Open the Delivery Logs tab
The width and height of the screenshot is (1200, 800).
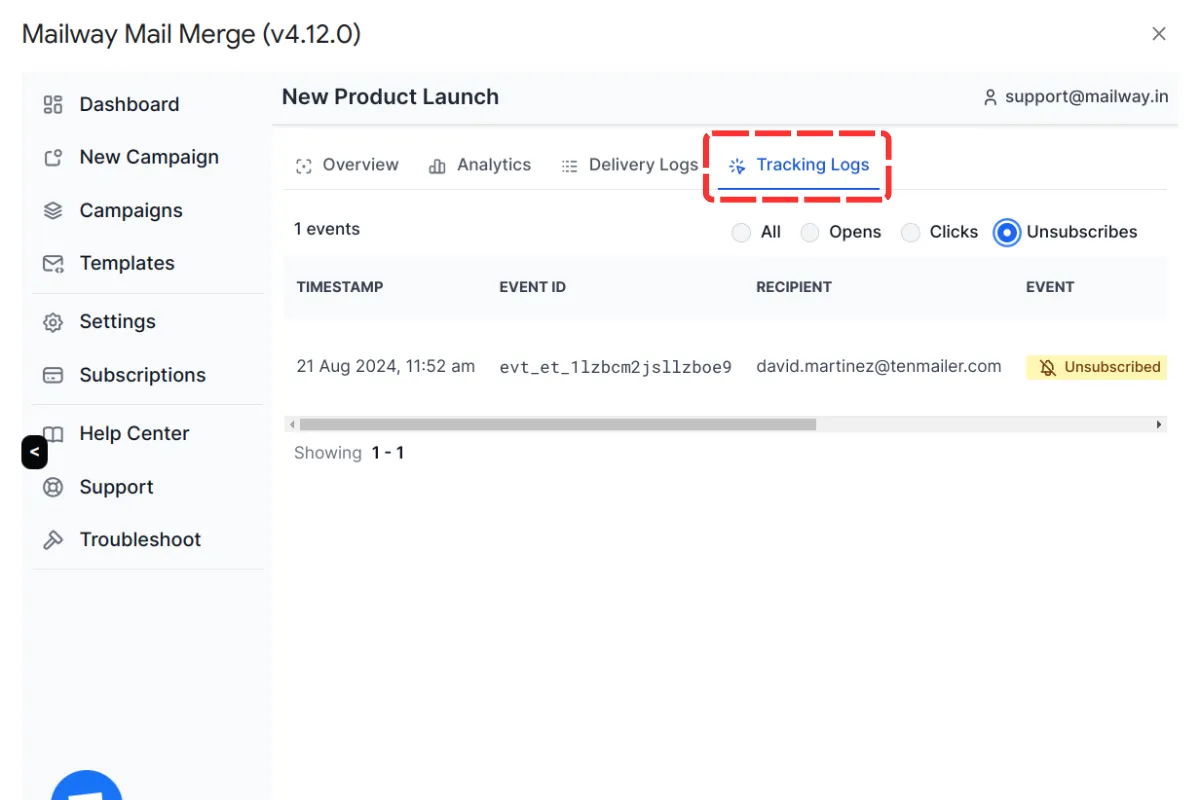[x=629, y=165]
